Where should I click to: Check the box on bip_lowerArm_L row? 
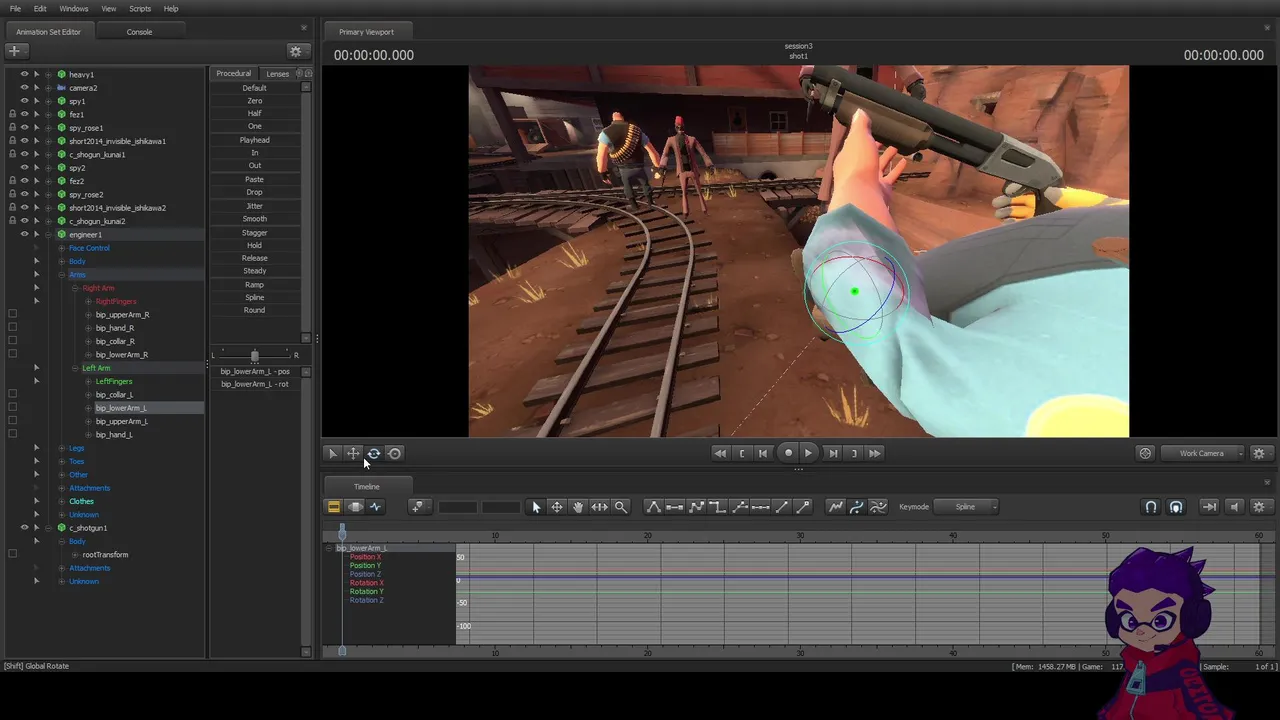pos(12,408)
